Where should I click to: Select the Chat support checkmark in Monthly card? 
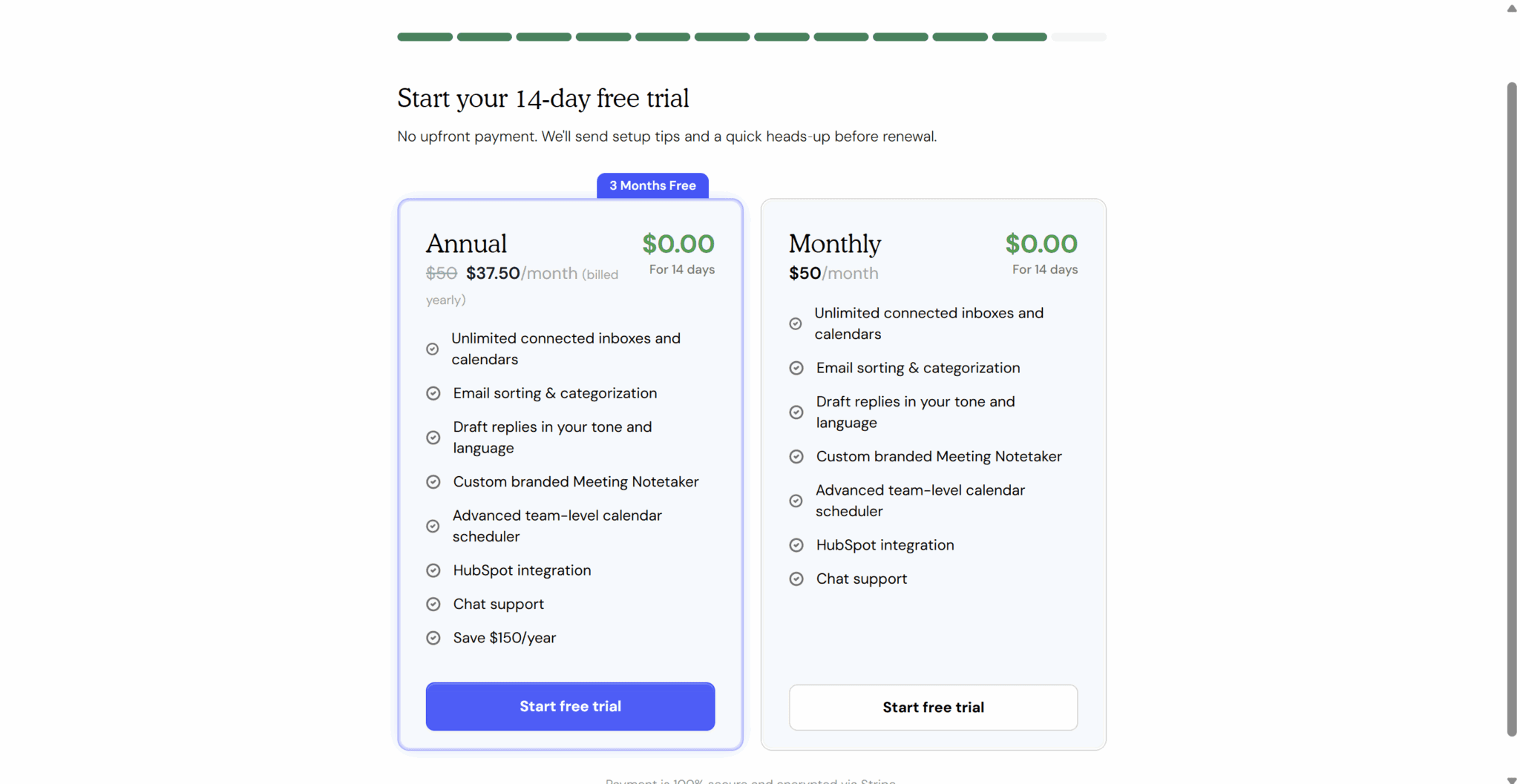796,579
